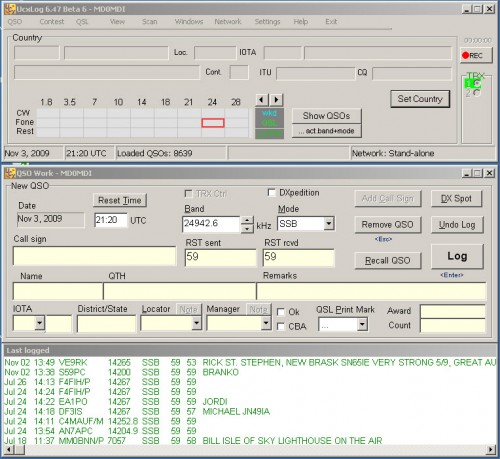Viewport: 500px width, 459px height.
Task: Start recording with the red REC button
Action: [x=476, y=55]
